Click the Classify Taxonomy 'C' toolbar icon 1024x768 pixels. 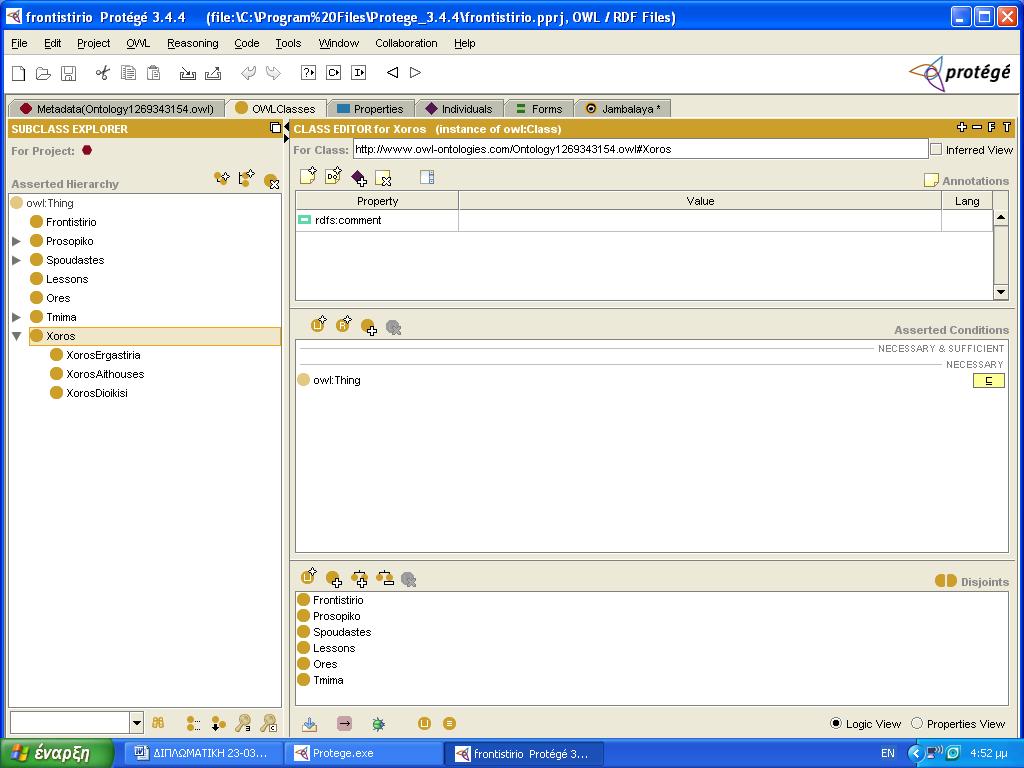334,72
